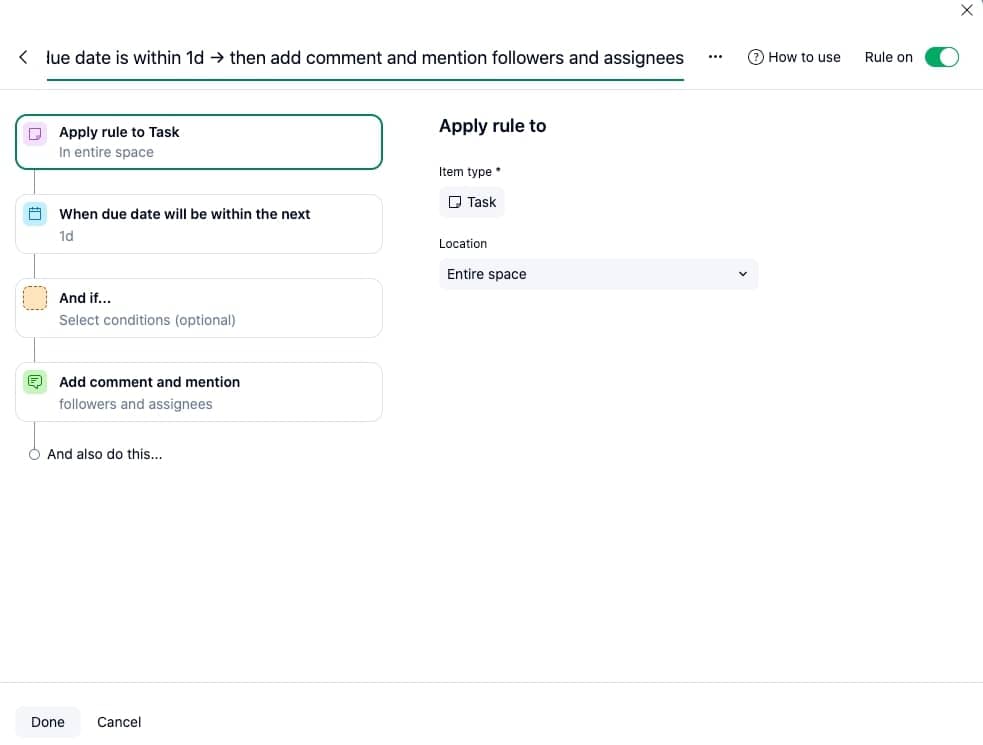Click the Done button to save the rule
983x745 pixels.
click(x=47, y=721)
